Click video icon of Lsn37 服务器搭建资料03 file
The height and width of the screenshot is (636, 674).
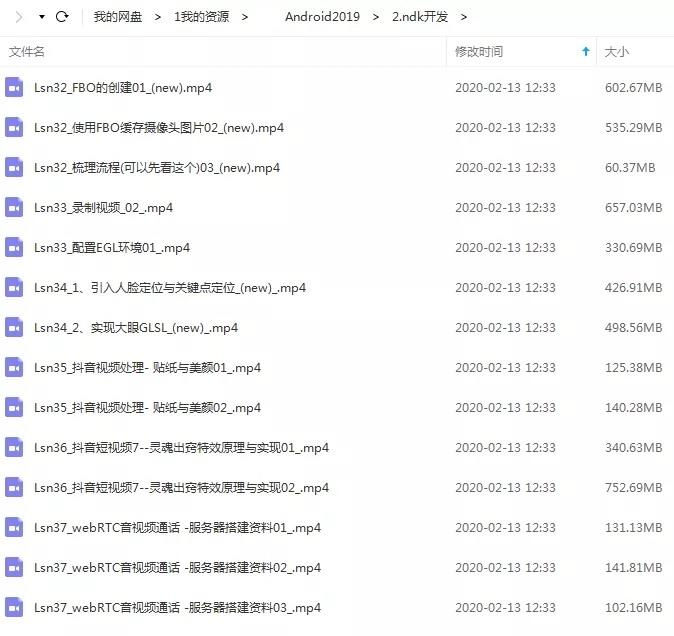point(14,607)
